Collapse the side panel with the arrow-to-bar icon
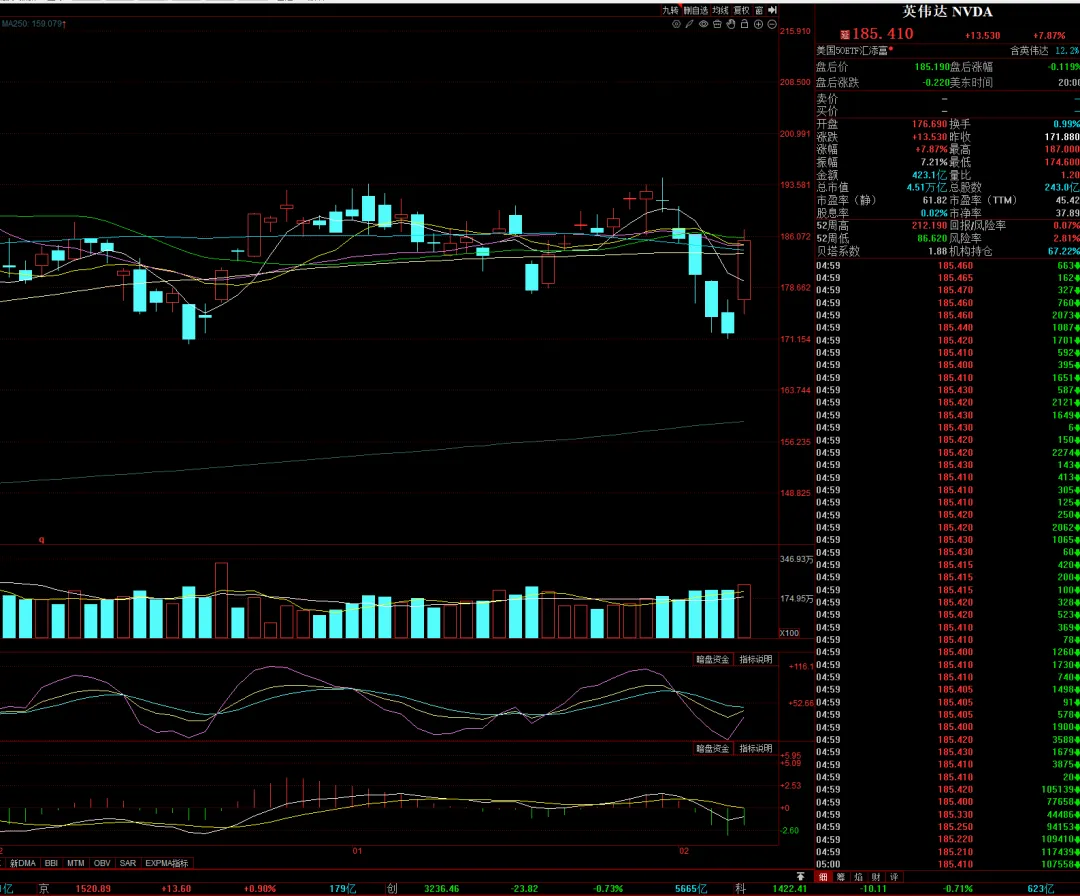 (x=773, y=10)
